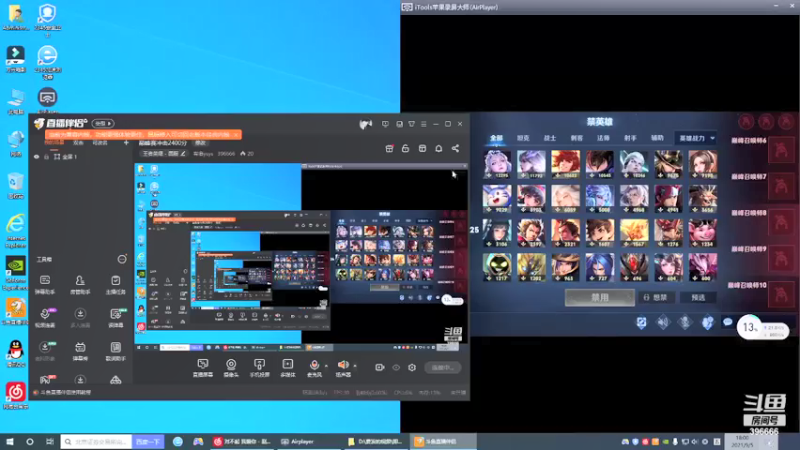Open the 多人连麦 download tool
Viewport: 800px width, 450px height.
point(80,318)
